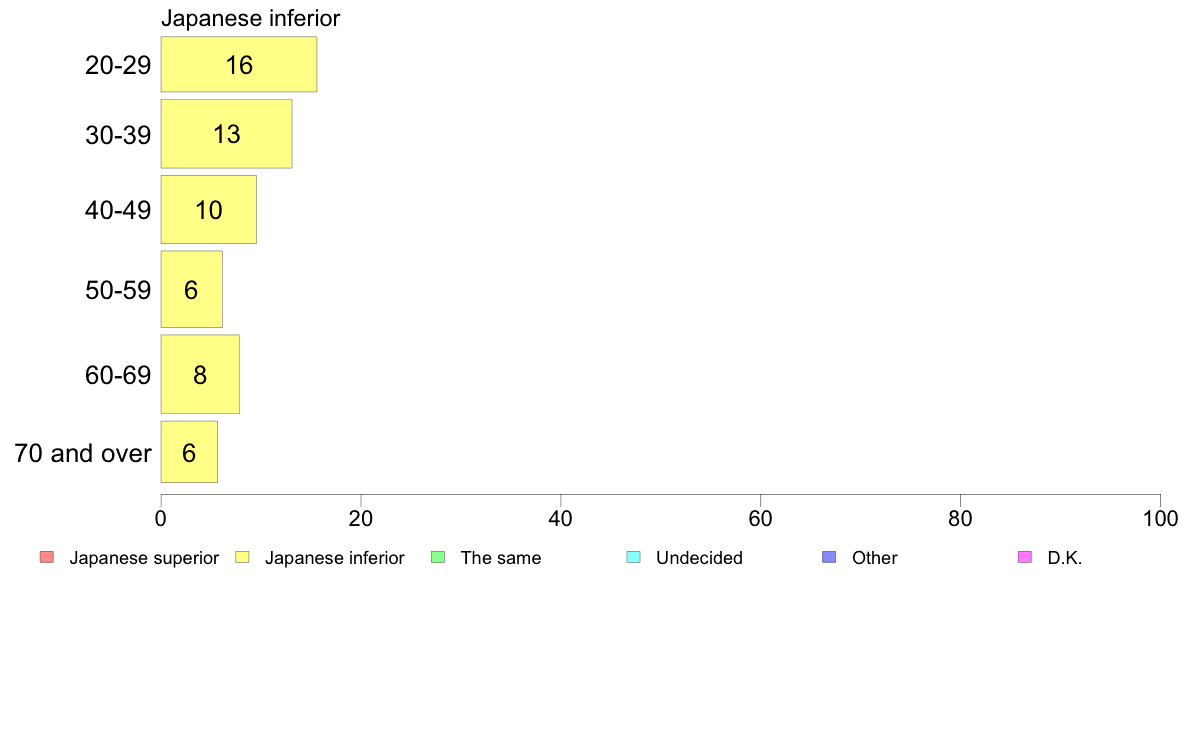Click the magenta D.K. legend swatch
1188x736 pixels.
[x=1023, y=557]
